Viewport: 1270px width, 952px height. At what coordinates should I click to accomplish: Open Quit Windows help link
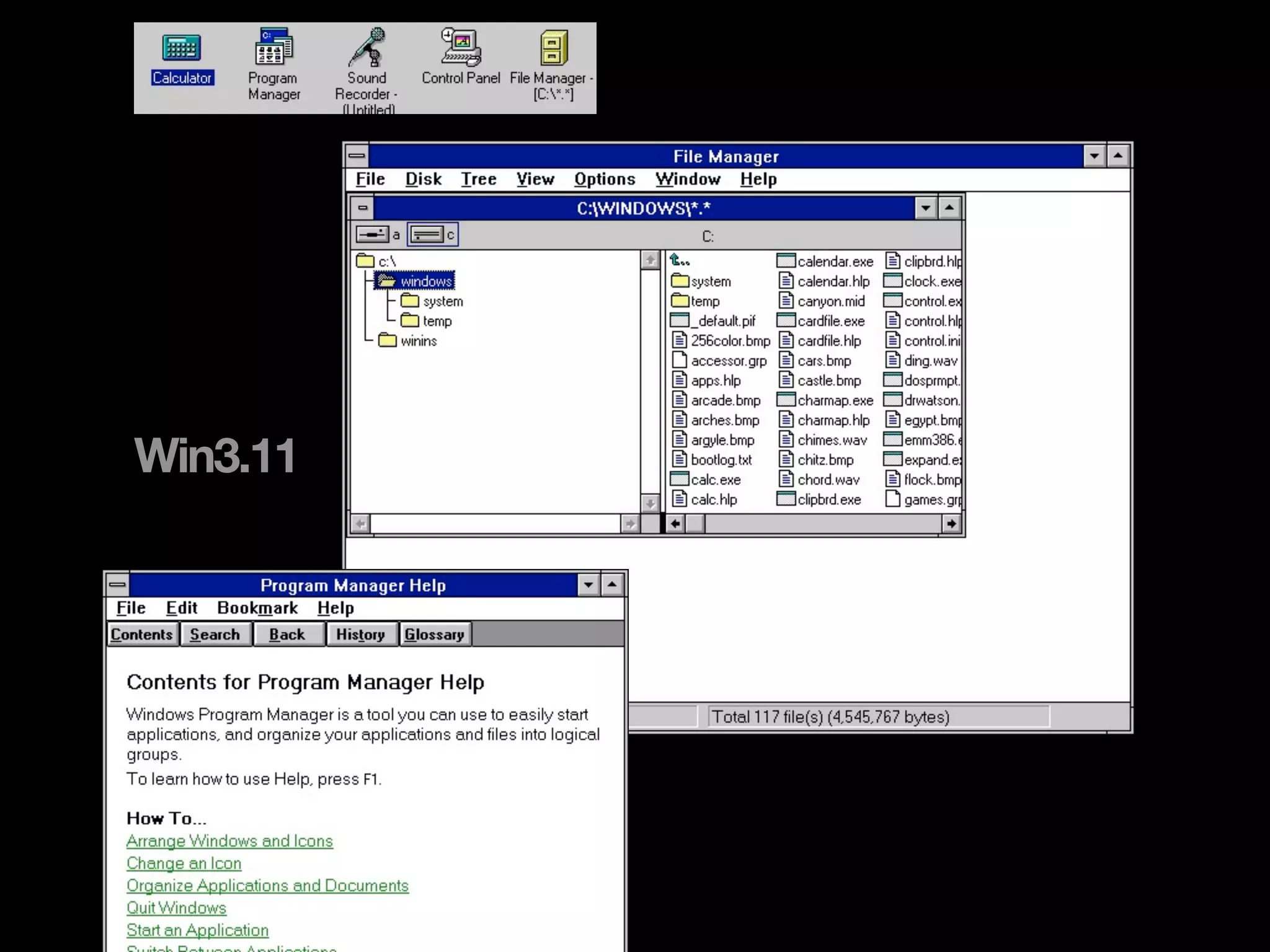176,908
